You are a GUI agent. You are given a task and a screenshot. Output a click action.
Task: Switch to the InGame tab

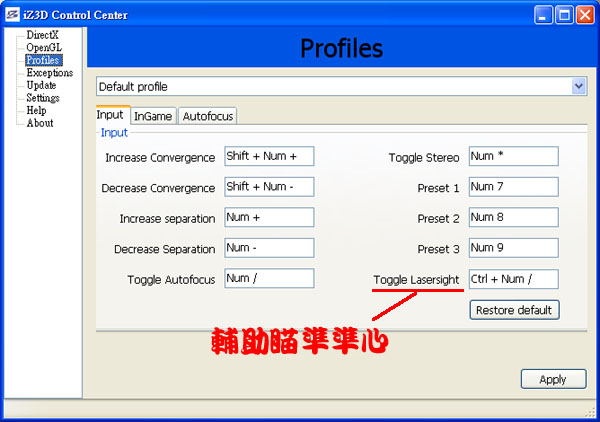153,116
